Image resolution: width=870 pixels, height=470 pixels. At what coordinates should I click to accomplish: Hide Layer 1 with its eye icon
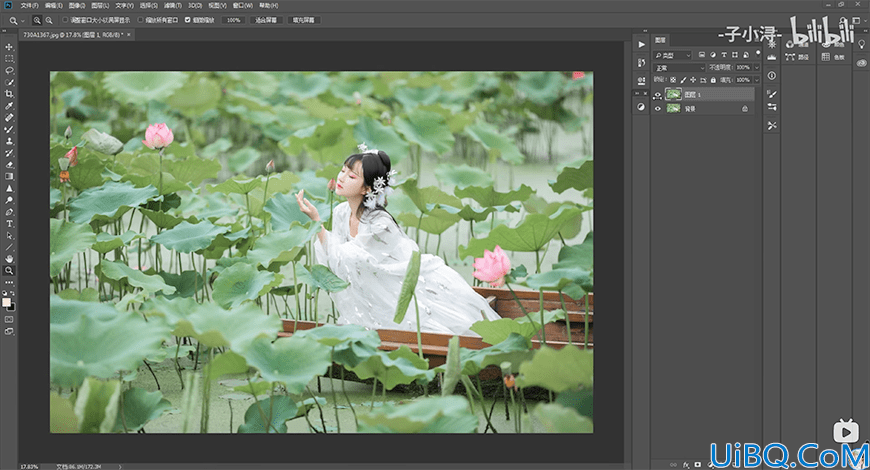pos(658,95)
